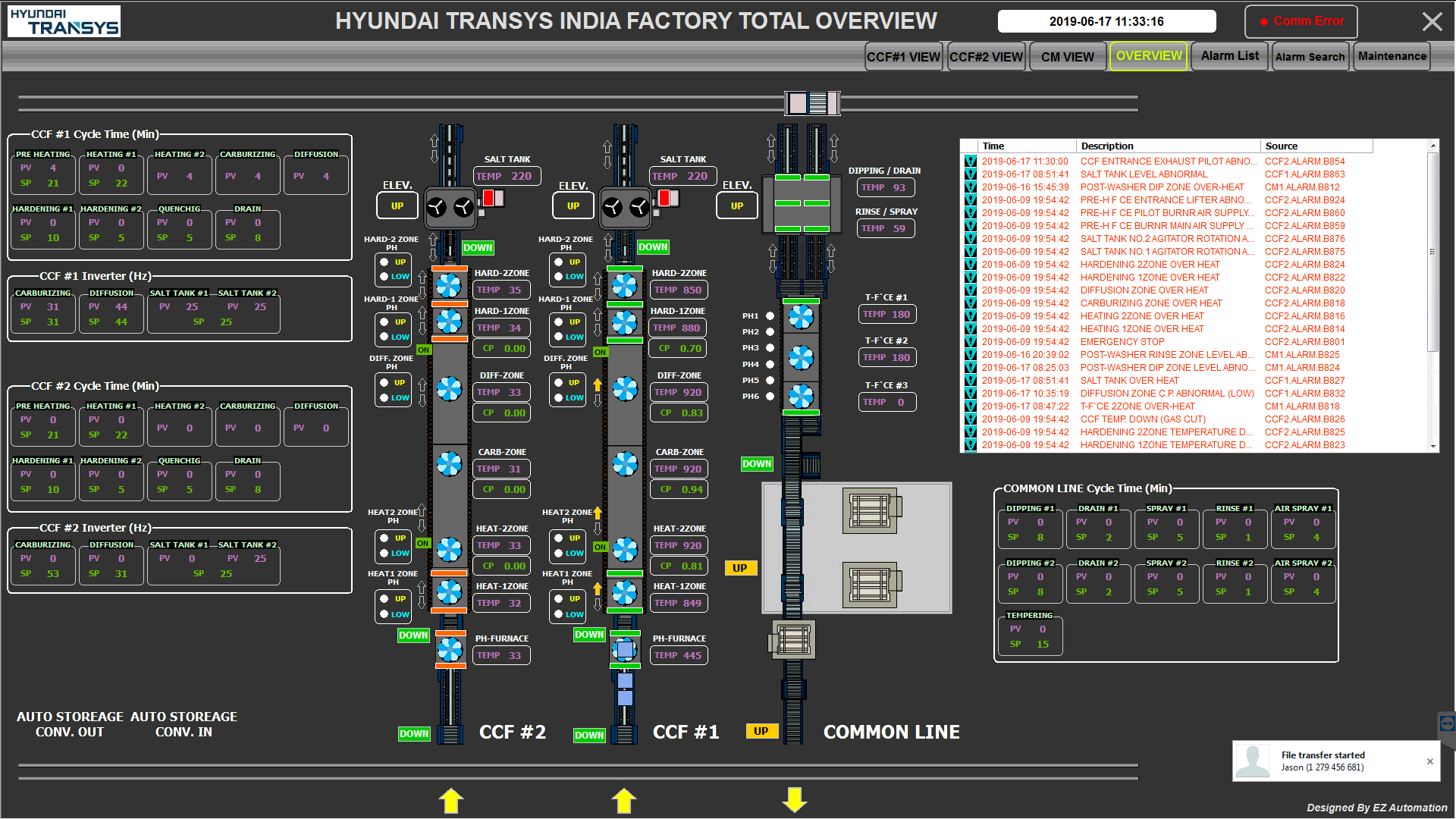Select UP radio in CCF #2 HARD-1 ZONE PH

click(x=384, y=322)
